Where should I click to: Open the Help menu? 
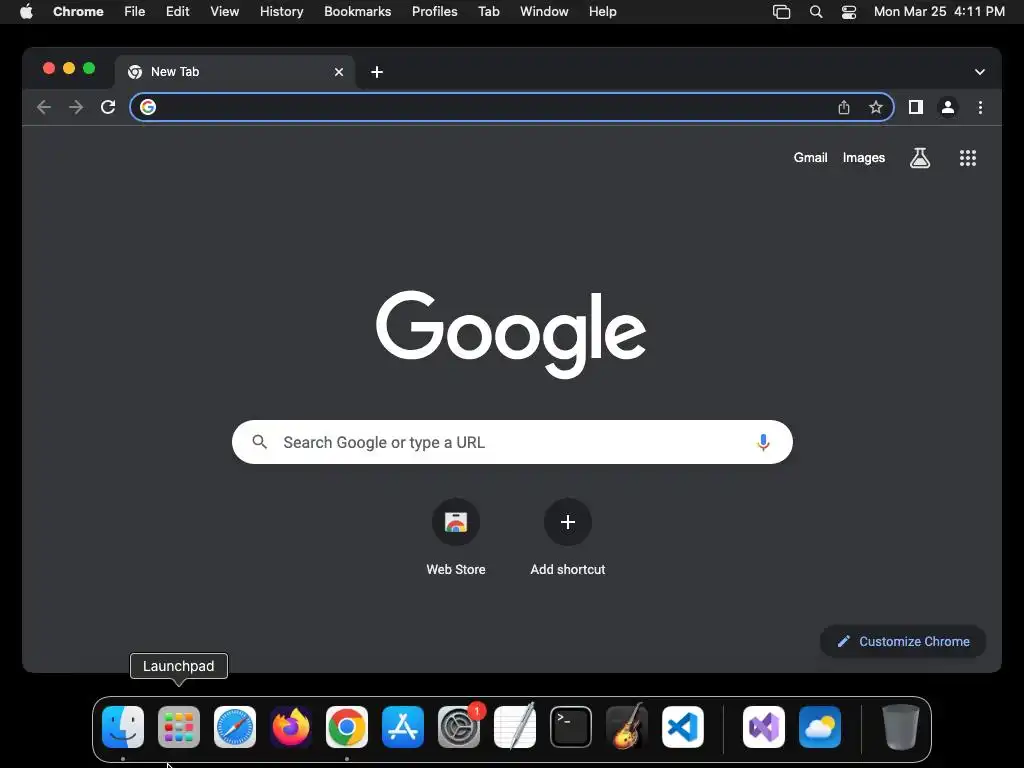pyautogui.click(x=602, y=12)
